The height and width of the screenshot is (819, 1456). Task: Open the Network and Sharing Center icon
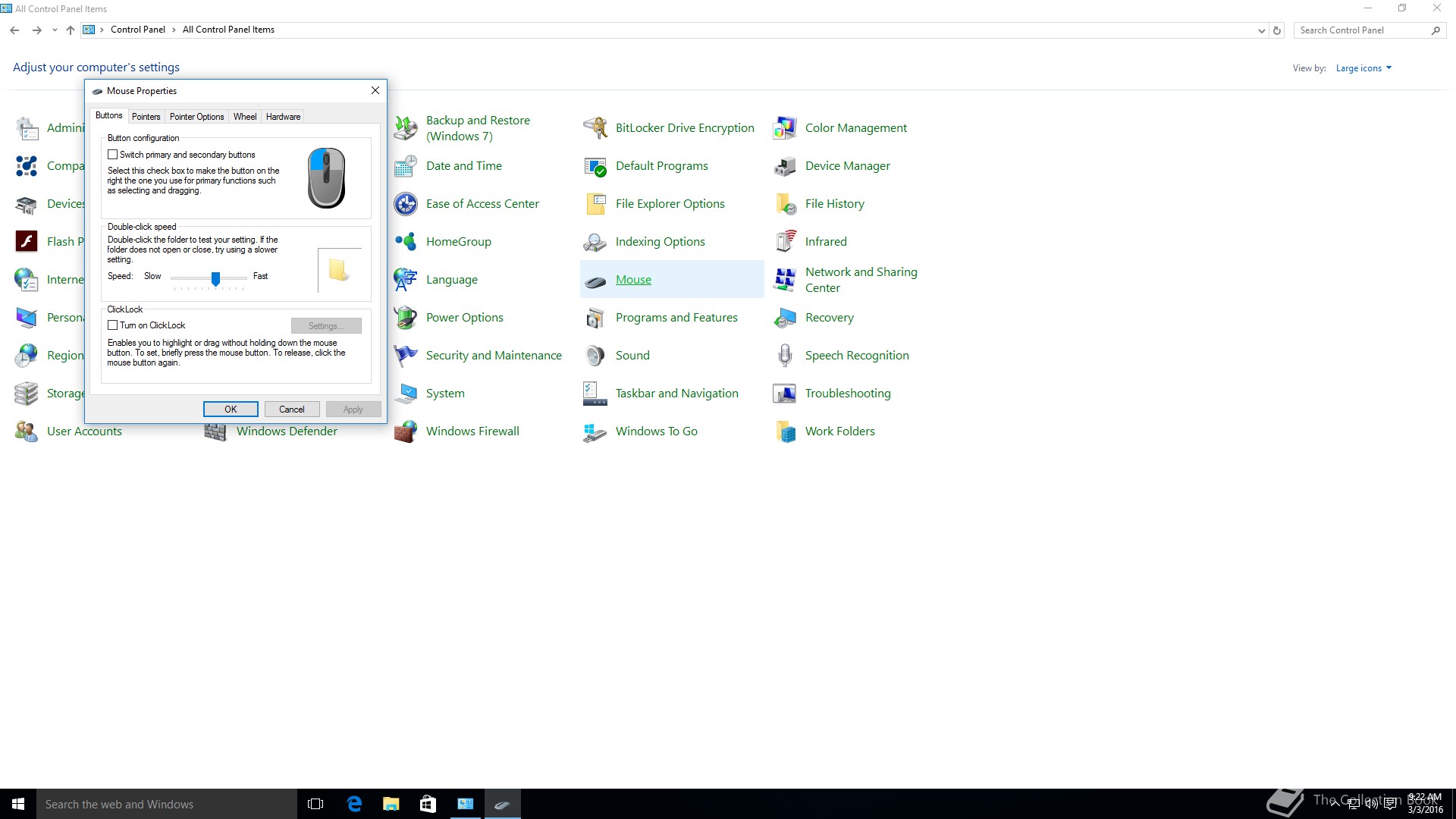785,280
